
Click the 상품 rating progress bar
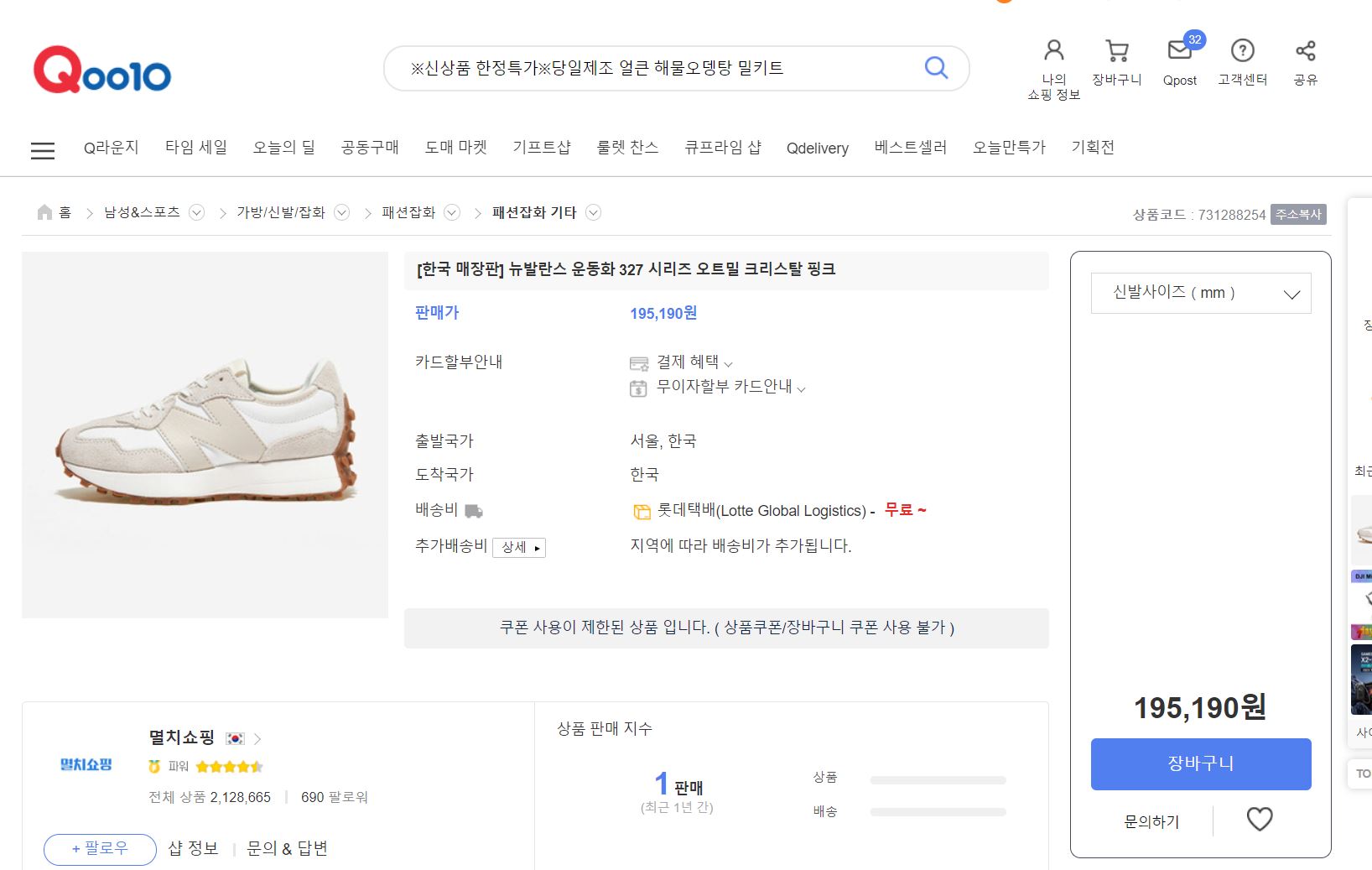point(938,780)
